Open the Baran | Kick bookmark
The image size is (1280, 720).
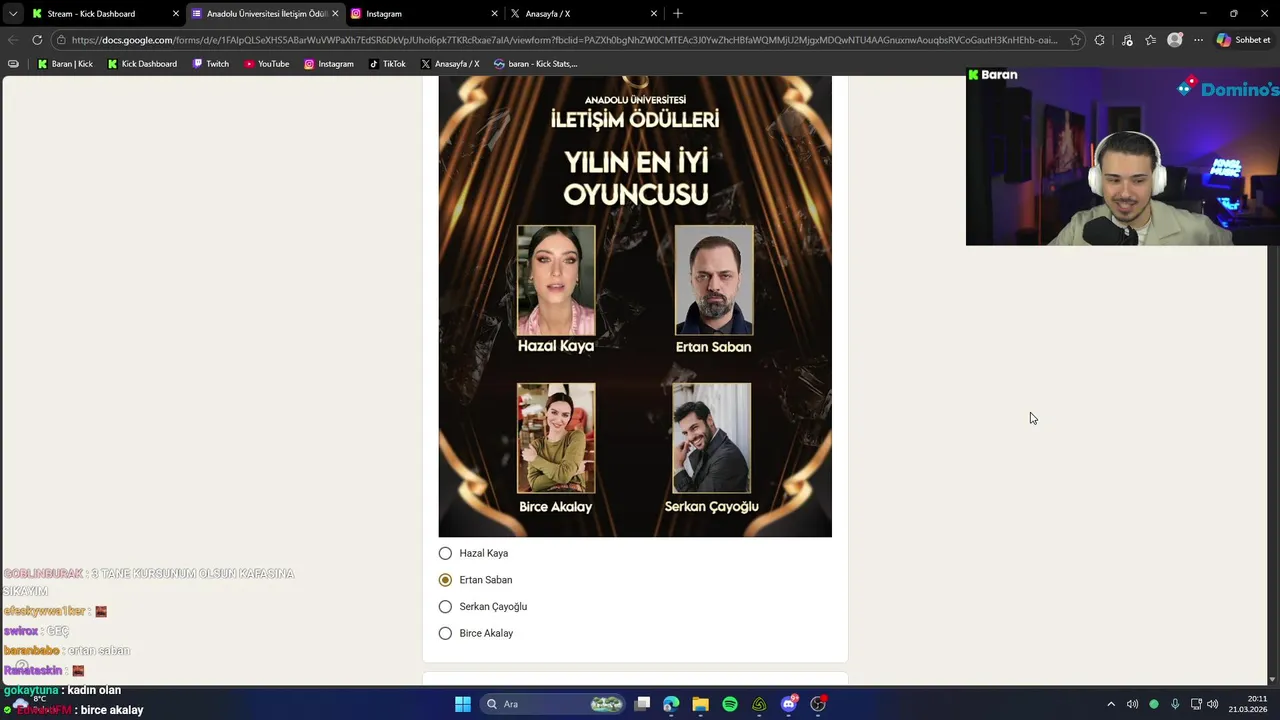click(x=65, y=64)
